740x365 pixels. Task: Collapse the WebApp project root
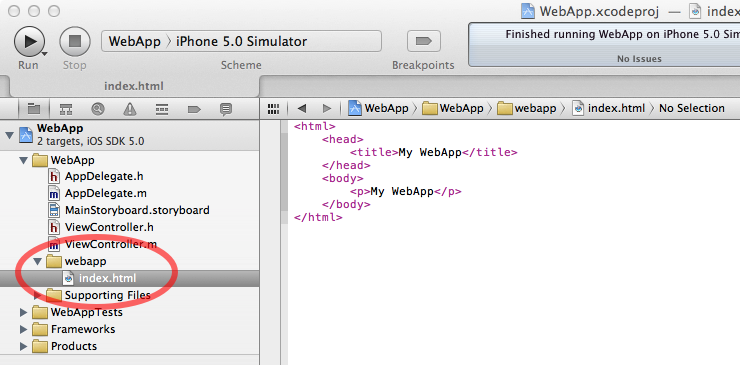[8, 136]
